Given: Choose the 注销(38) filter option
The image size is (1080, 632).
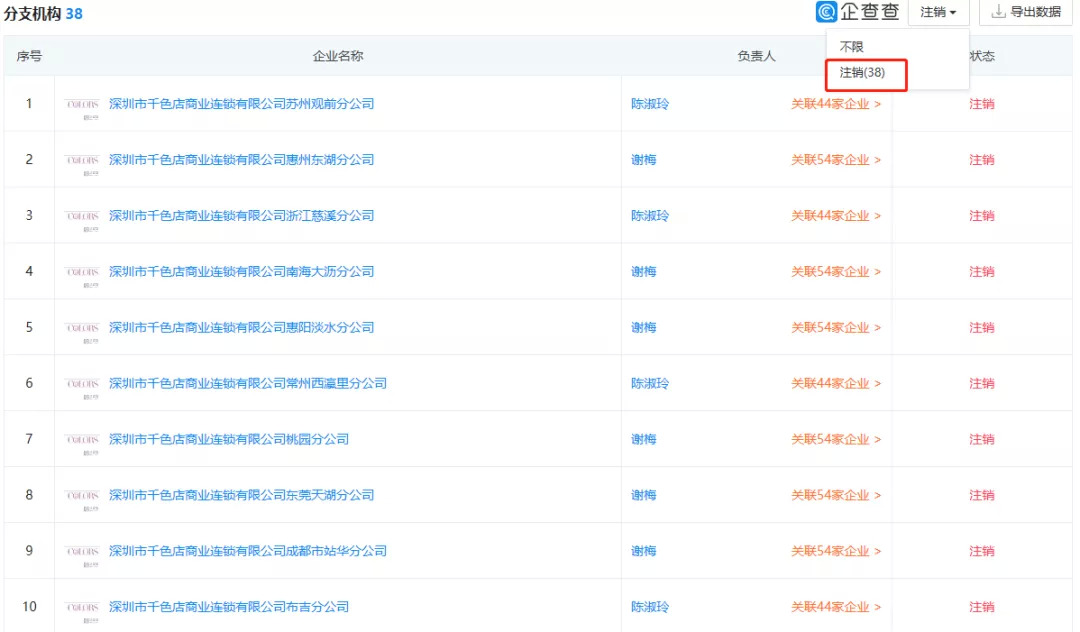Looking at the screenshot, I should point(862,72).
